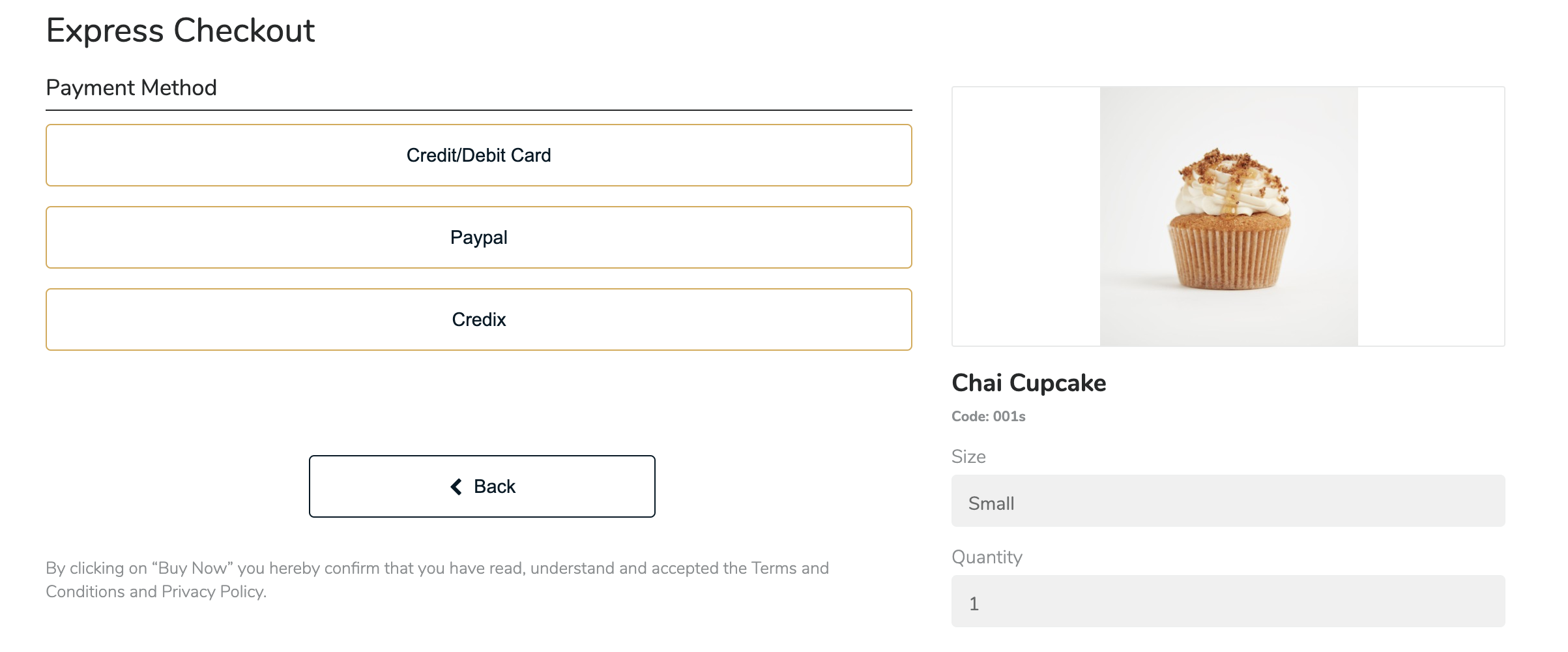The image size is (1568, 652).
Task: Click the product Code: 001s text
Action: click(989, 417)
